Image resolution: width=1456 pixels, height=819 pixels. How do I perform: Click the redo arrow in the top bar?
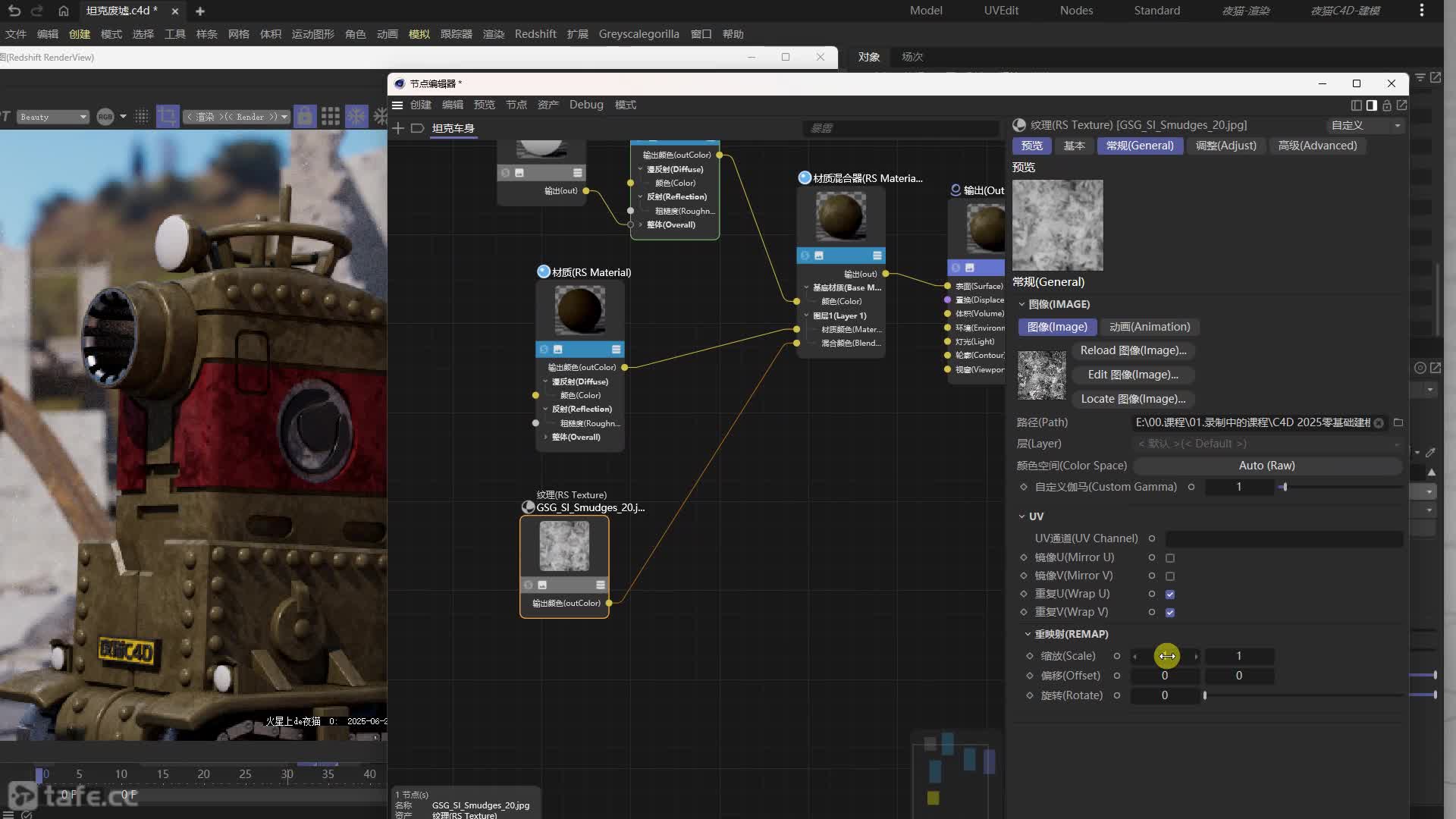[36, 11]
